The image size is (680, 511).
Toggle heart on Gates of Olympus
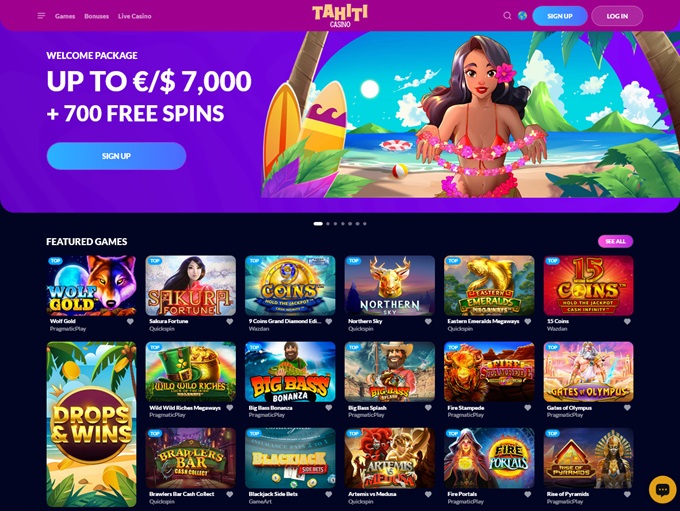tap(627, 408)
